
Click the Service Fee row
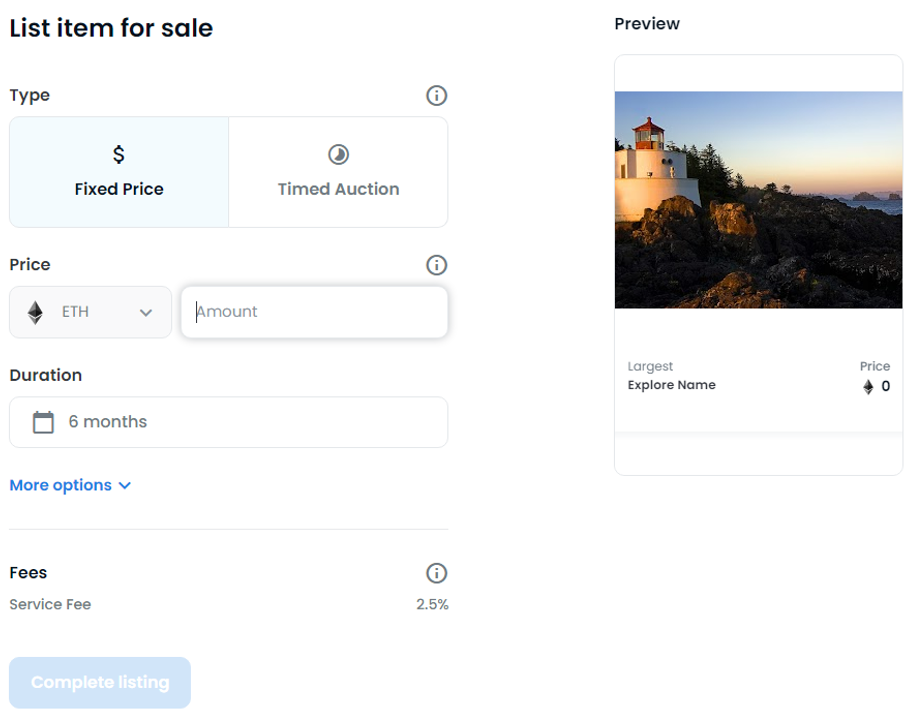pyautogui.click(x=229, y=604)
